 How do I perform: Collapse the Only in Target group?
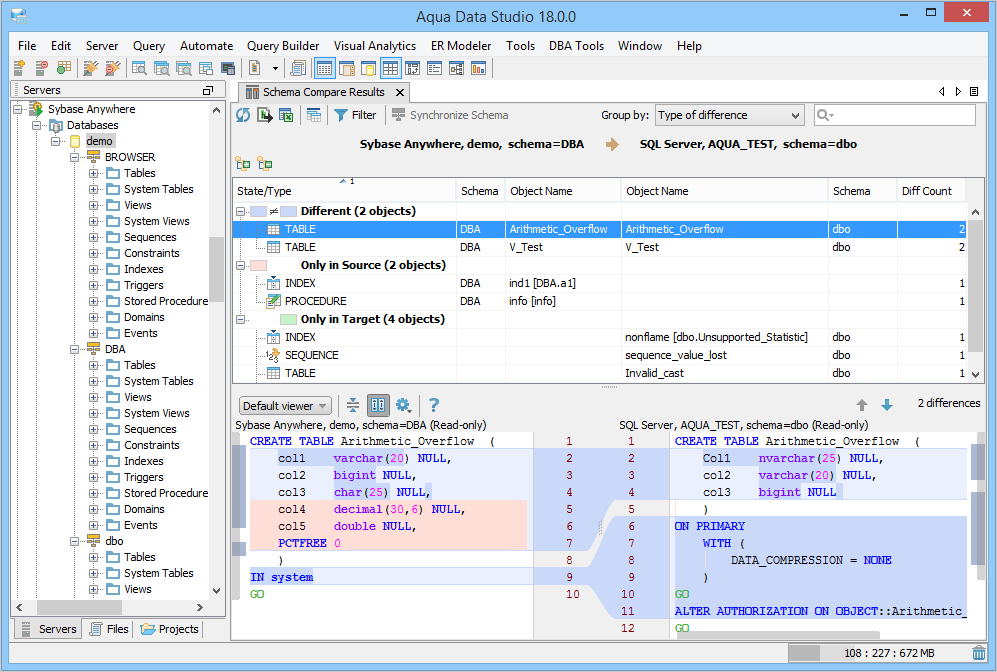[240, 319]
